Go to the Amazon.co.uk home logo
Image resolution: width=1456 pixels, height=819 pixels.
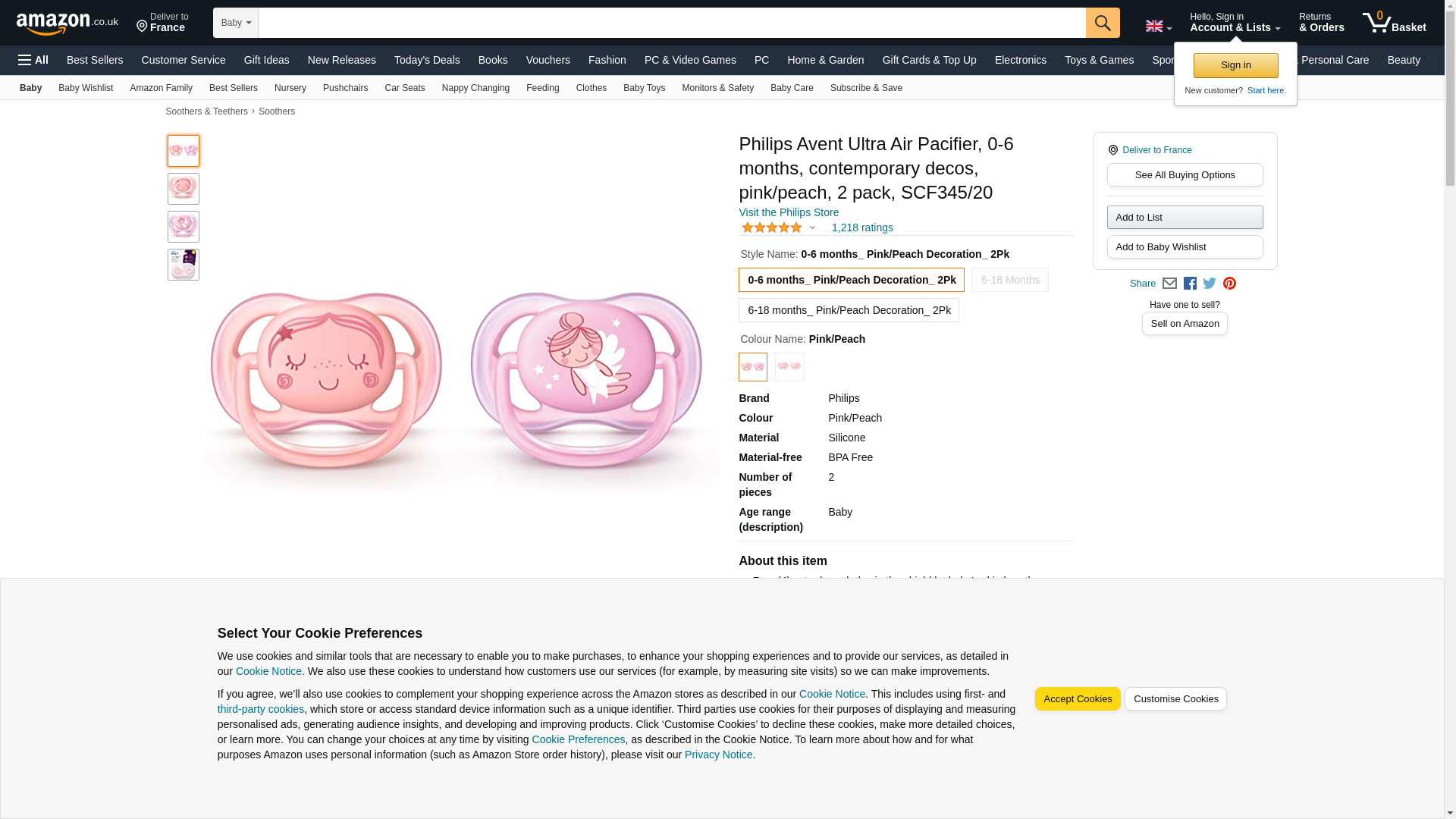click(67, 24)
